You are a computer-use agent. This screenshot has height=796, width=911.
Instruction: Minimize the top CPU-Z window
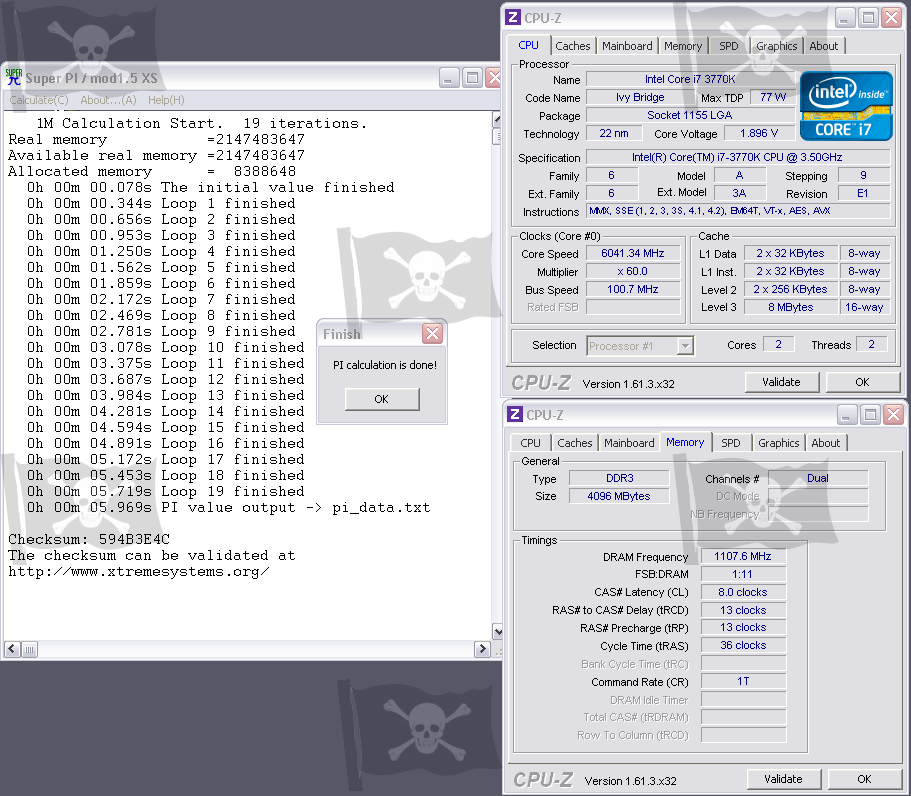tap(845, 17)
